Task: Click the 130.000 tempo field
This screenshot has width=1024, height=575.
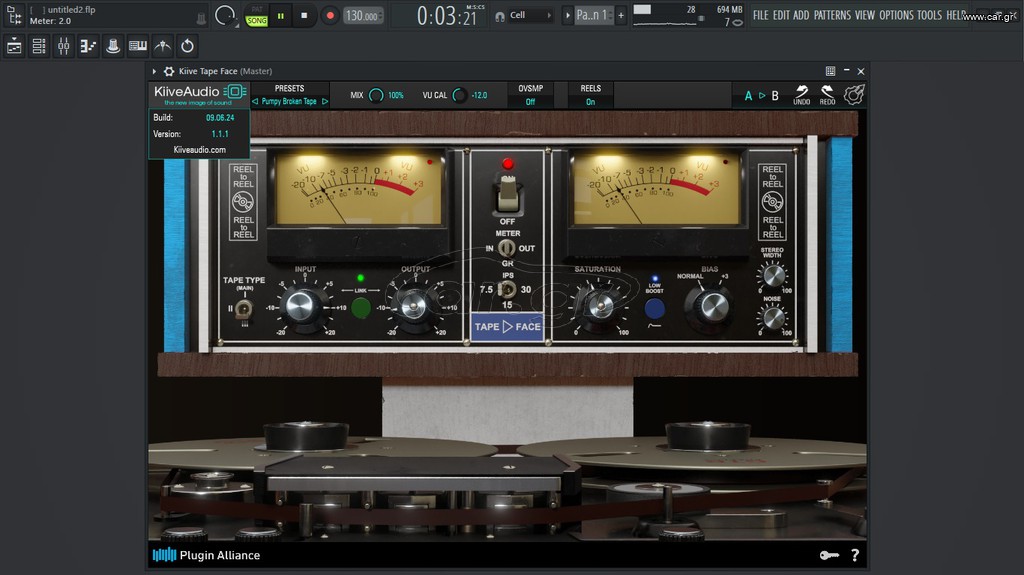Action: (364, 16)
